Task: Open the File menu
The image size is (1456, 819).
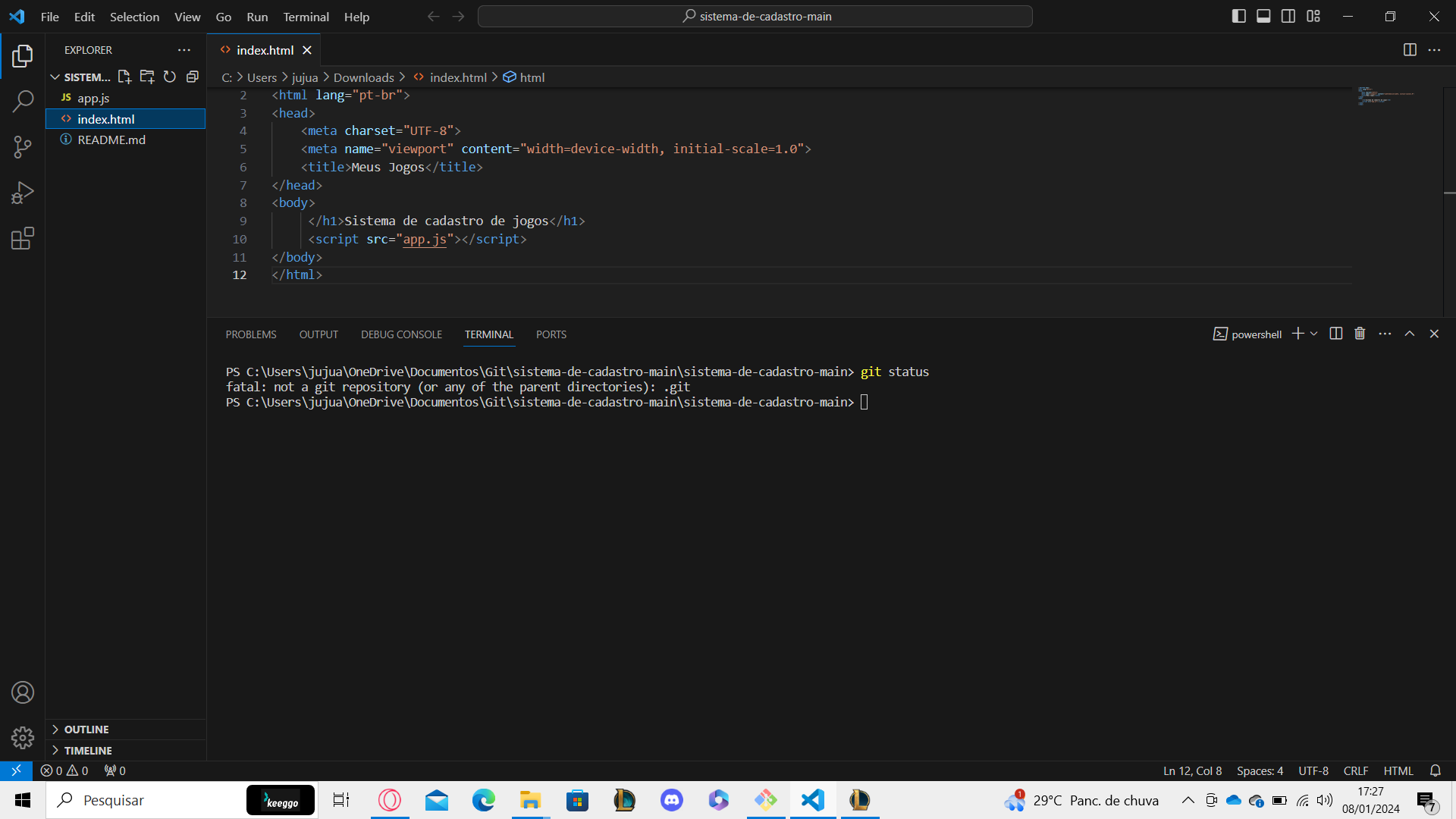Action: tap(50, 17)
